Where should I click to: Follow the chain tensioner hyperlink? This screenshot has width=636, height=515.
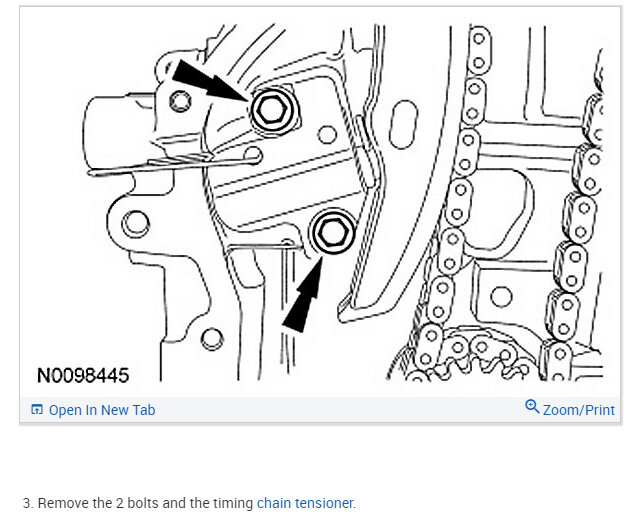[x=305, y=503]
